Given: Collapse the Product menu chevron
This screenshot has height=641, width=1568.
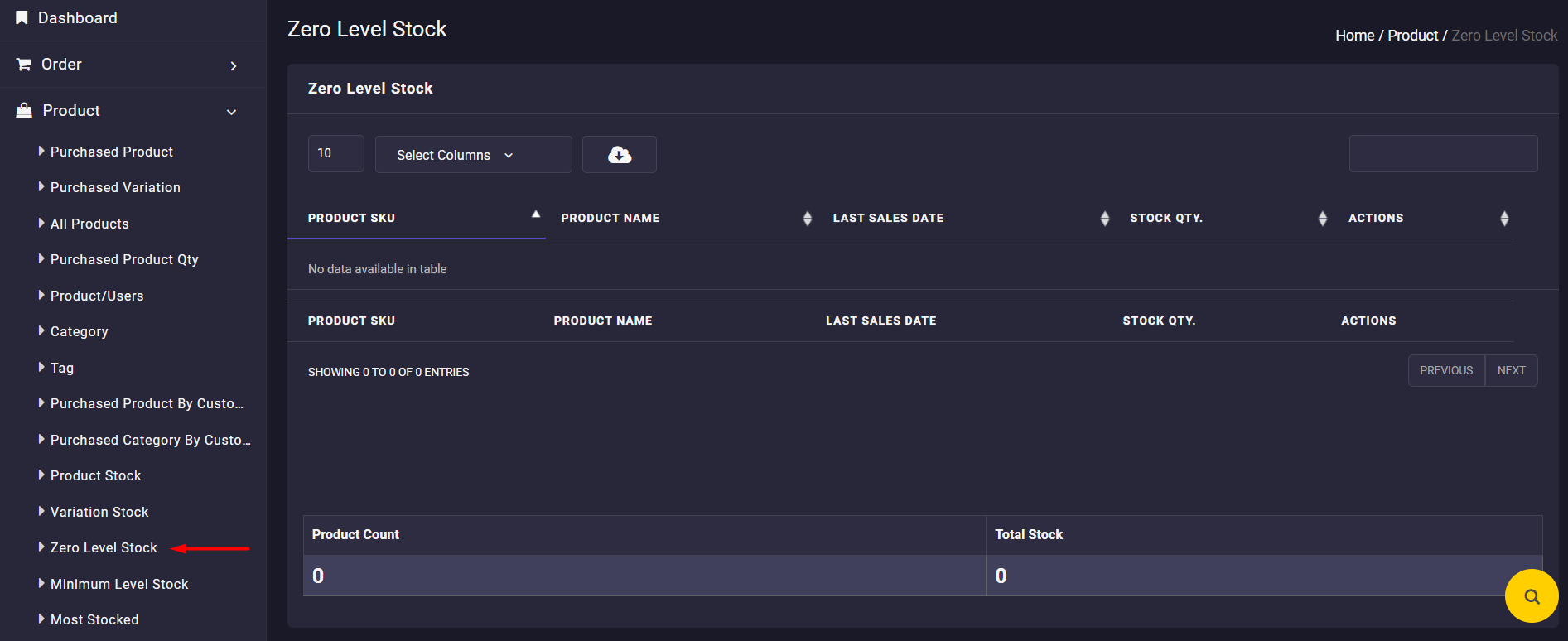Looking at the screenshot, I should pos(232,112).
